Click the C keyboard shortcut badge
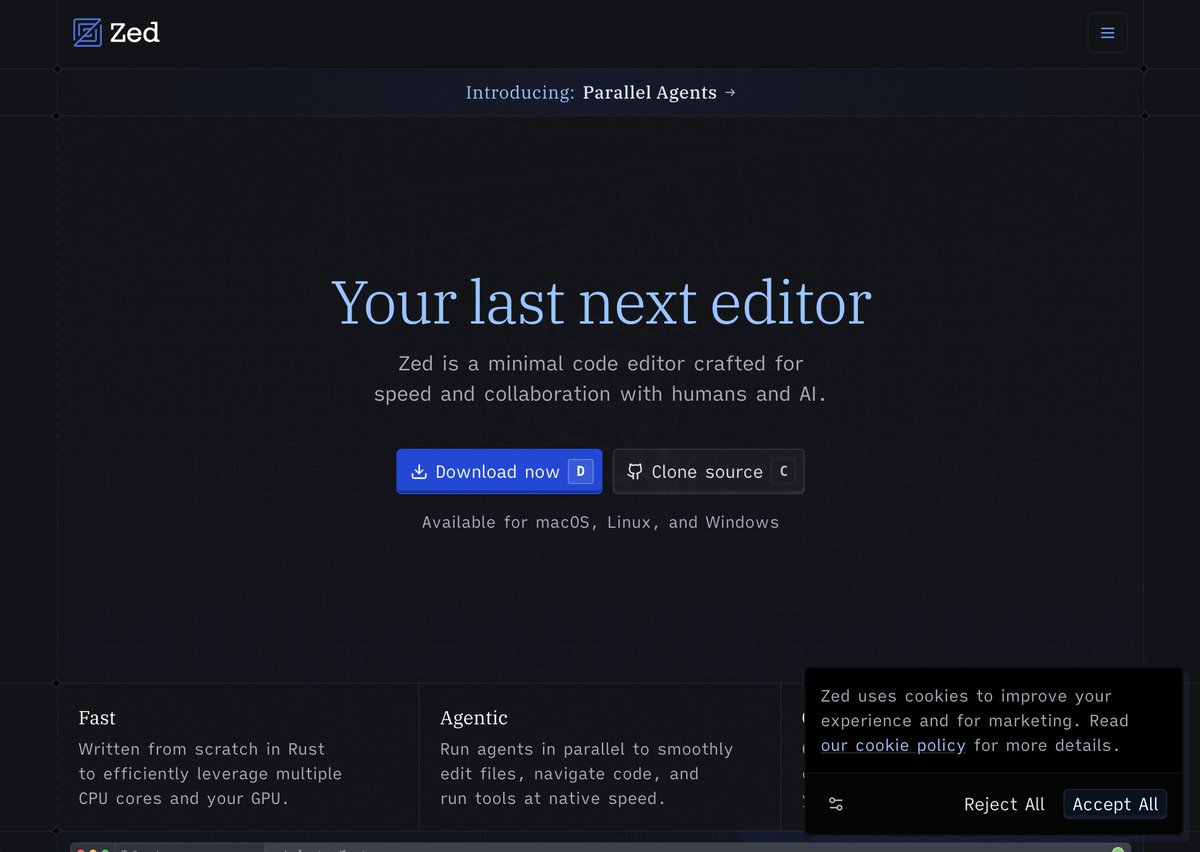 [784, 472]
